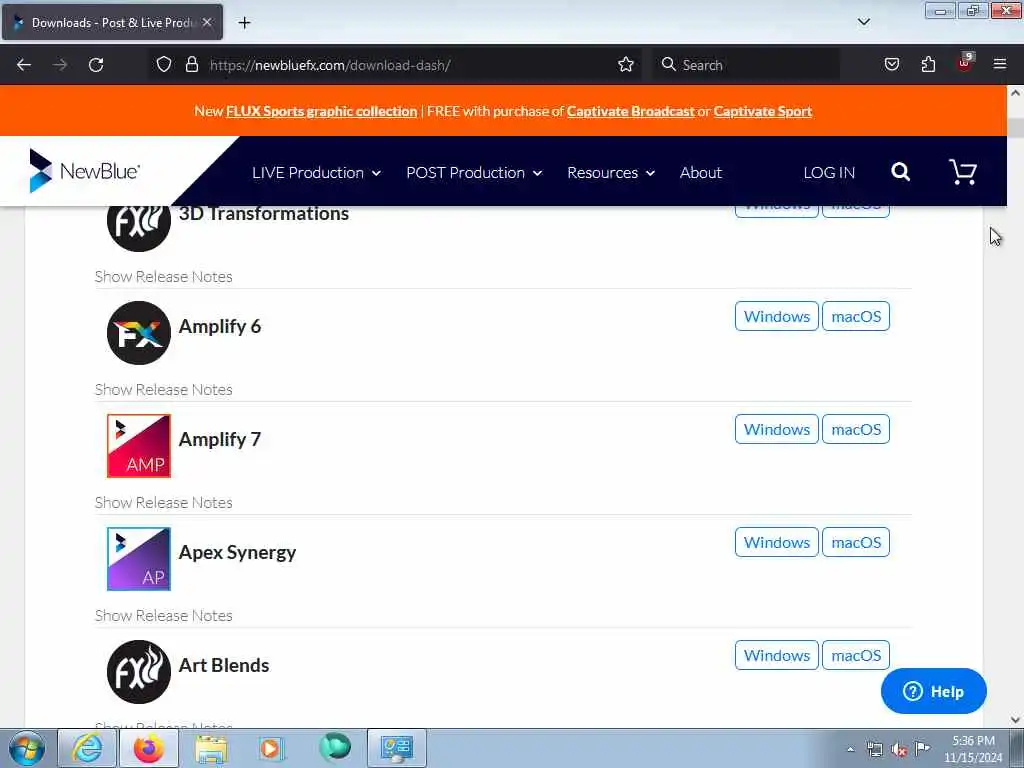The width and height of the screenshot is (1024, 768).
Task: Click the Apex Synergy AP icon
Action: tap(138, 559)
